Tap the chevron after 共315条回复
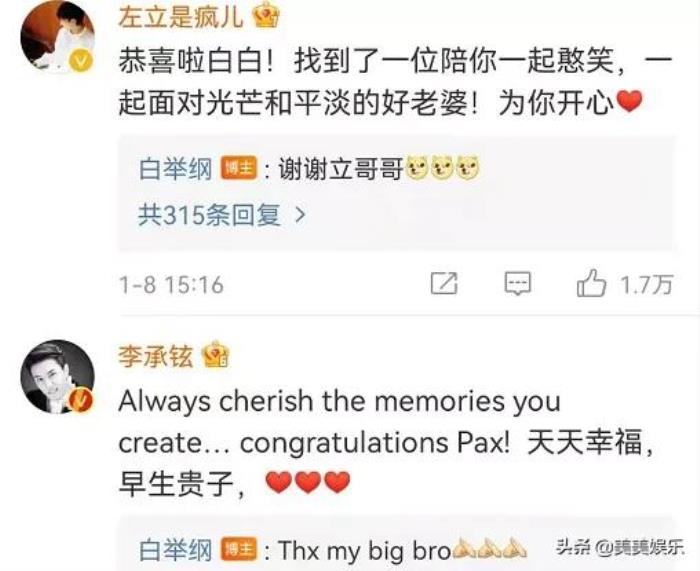The height and width of the screenshot is (571, 700). [301, 215]
